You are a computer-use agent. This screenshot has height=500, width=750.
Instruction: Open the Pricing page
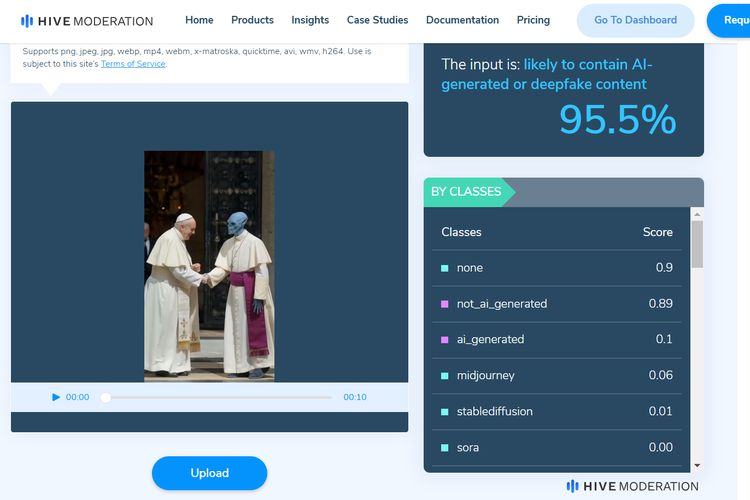point(533,20)
